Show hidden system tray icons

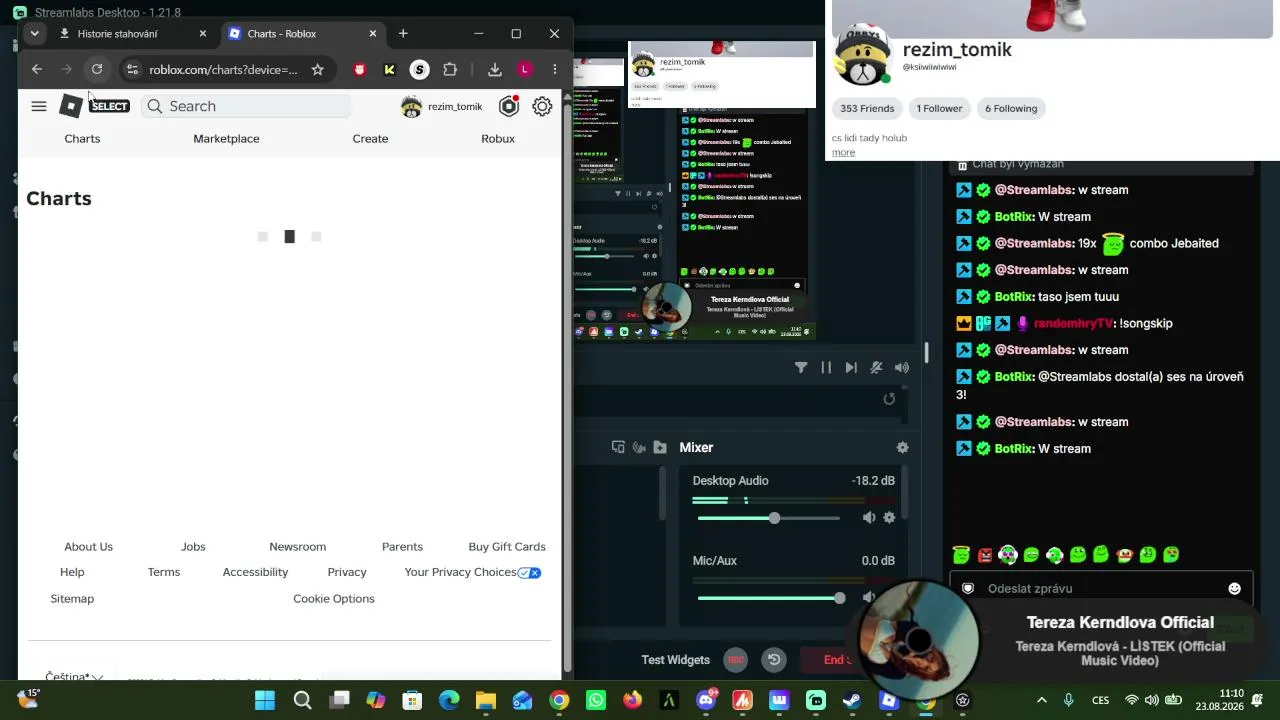pos(1041,700)
